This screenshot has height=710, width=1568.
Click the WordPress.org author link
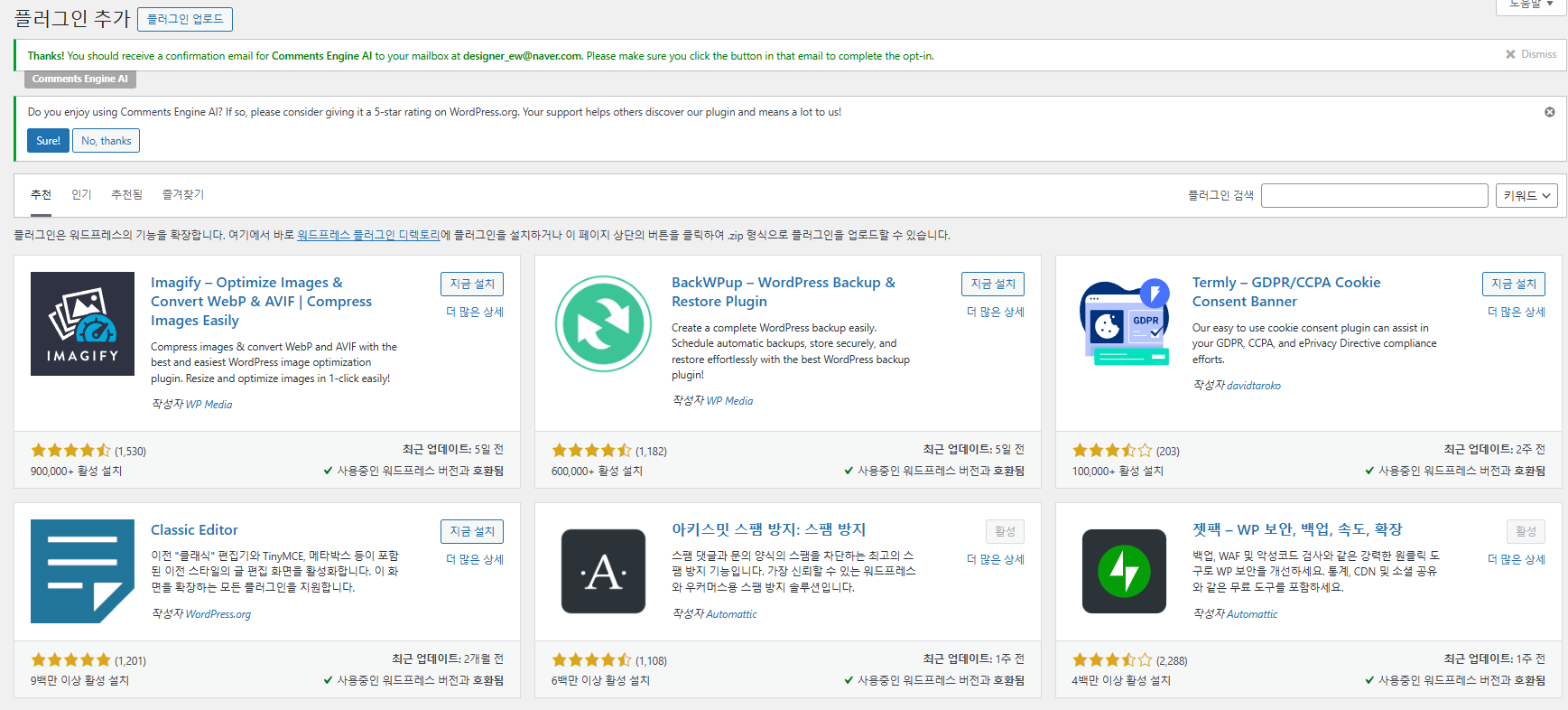[x=218, y=614]
